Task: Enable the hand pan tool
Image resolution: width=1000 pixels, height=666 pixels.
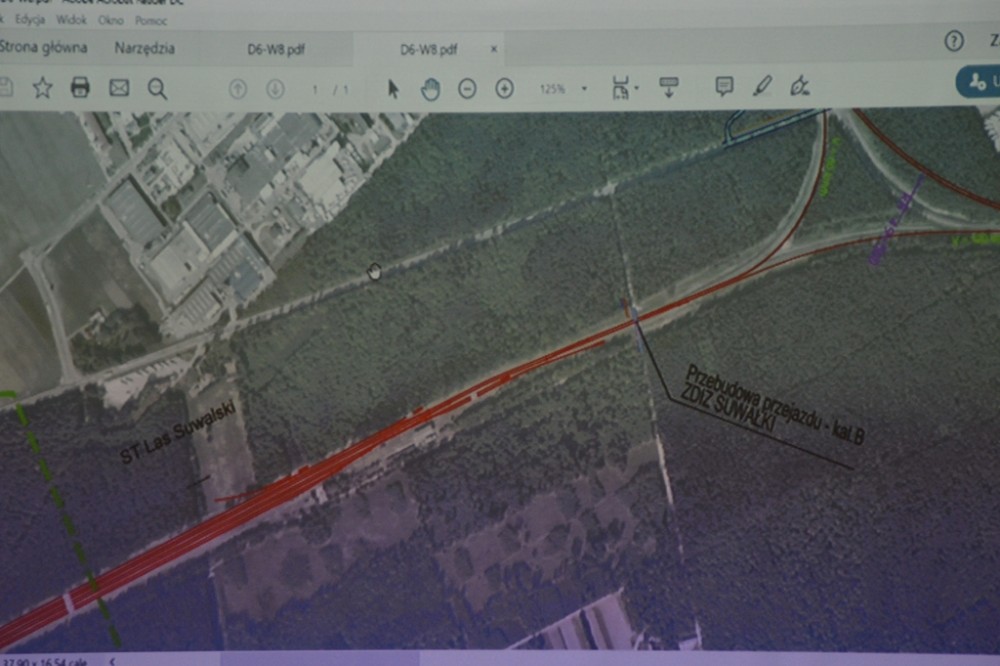Action: 430,89
